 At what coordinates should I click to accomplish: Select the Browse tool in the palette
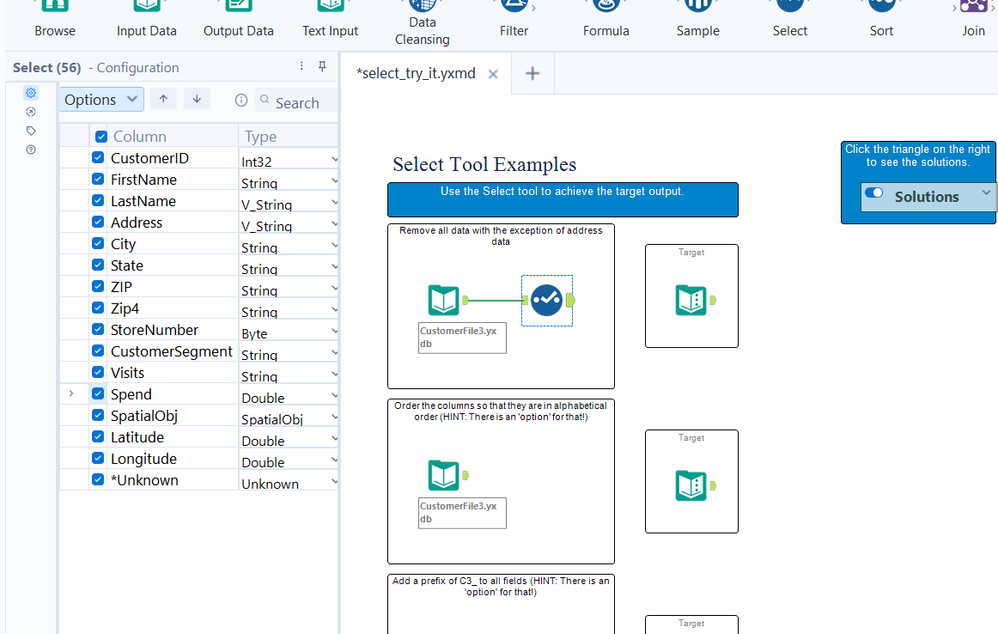click(x=55, y=19)
